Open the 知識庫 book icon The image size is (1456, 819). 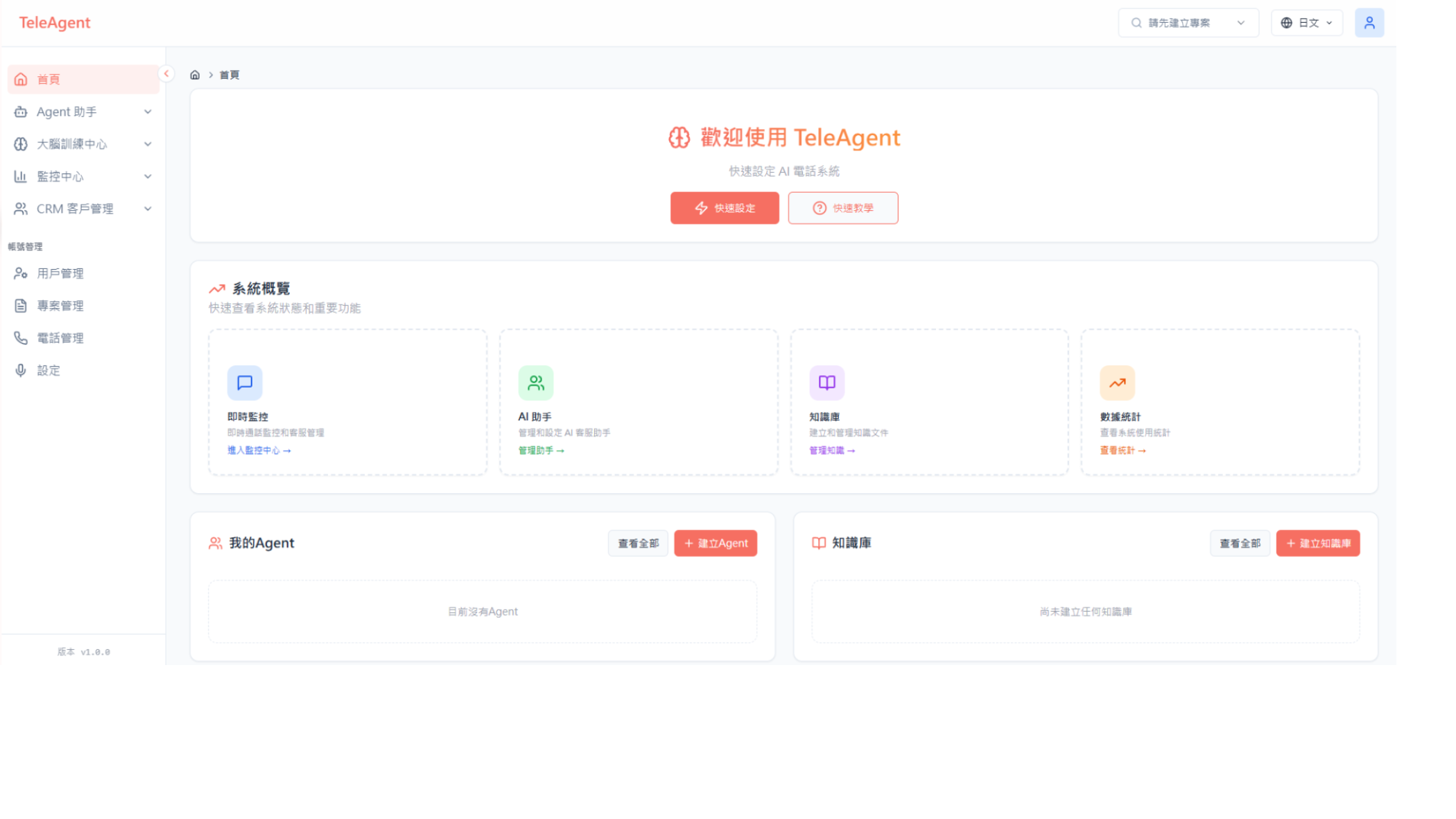click(x=826, y=382)
